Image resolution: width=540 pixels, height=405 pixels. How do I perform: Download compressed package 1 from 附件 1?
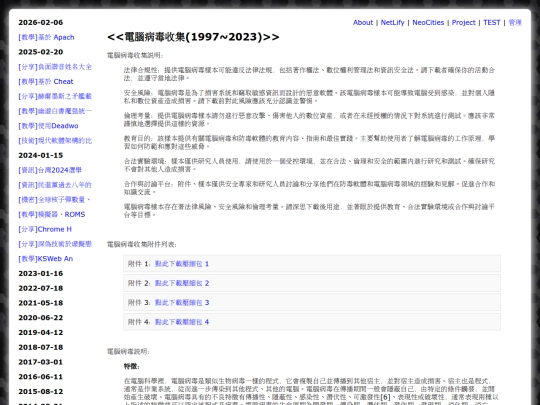(x=182, y=264)
